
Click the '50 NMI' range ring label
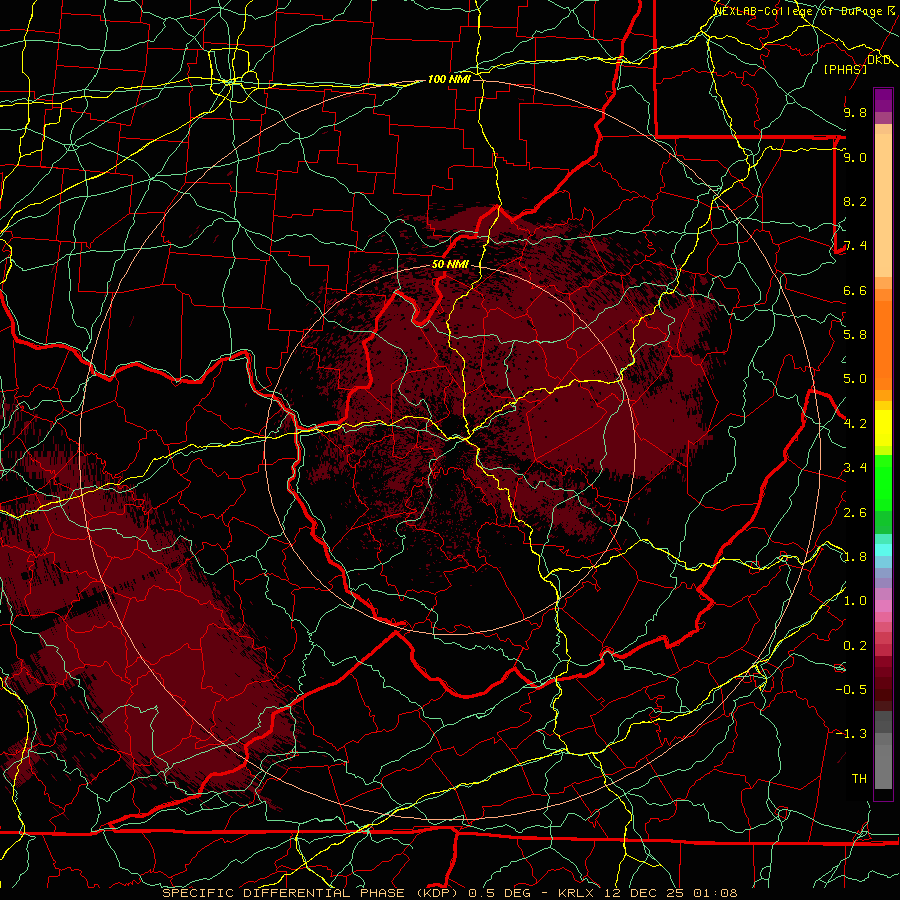[450, 265]
